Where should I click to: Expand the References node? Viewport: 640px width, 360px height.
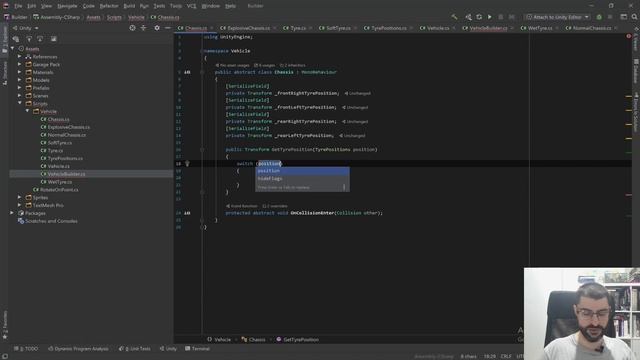20,56
